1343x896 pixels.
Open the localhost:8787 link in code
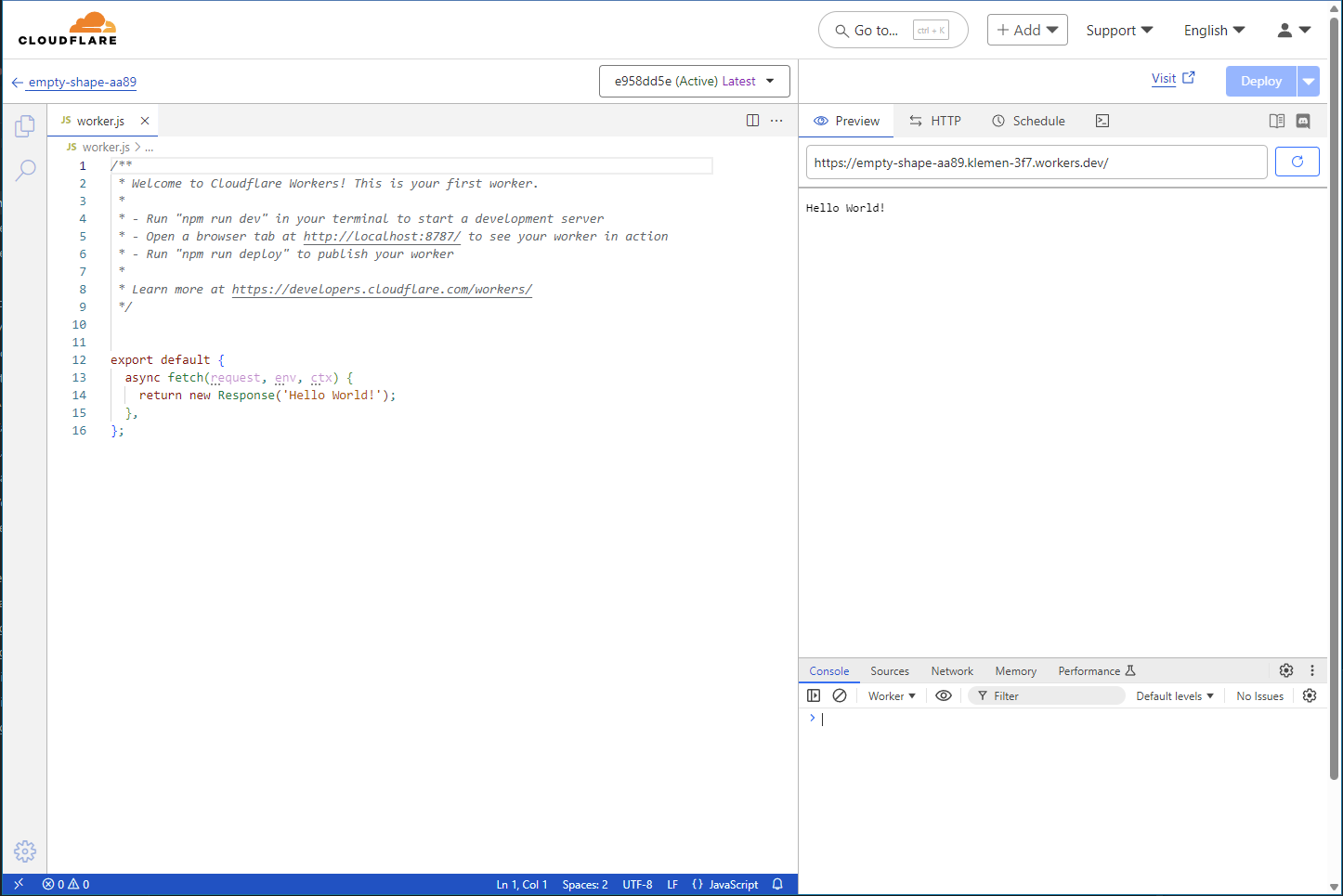[382, 236]
